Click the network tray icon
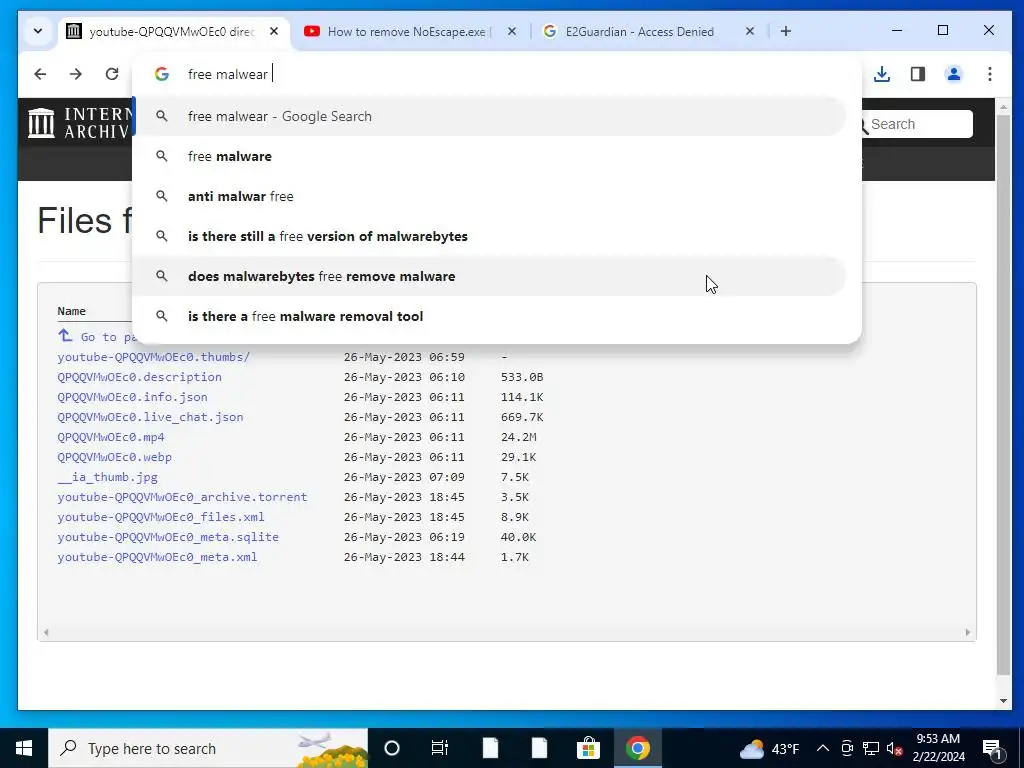Image resolution: width=1024 pixels, height=768 pixels. click(x=871, y=748)
